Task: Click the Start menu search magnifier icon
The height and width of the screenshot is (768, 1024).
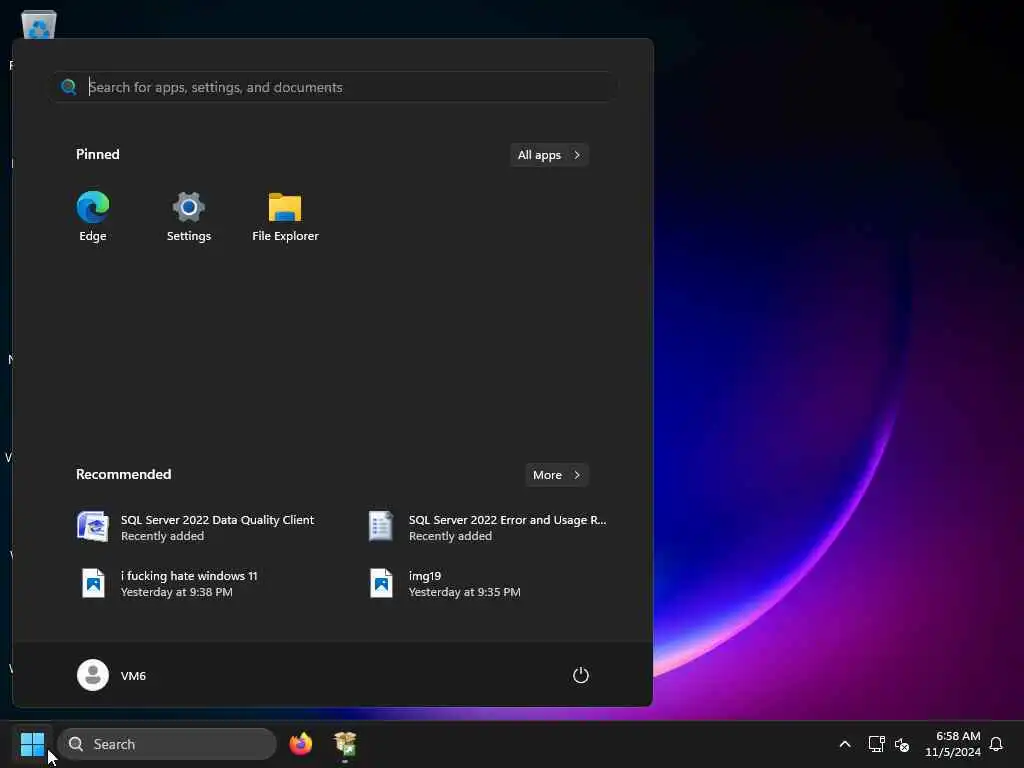Action: pos(69,87)
